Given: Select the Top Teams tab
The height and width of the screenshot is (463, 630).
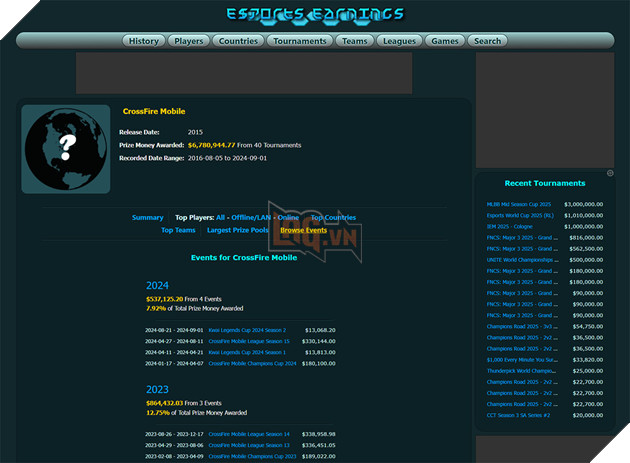Looking at the screenshot, I should [178, 230].
